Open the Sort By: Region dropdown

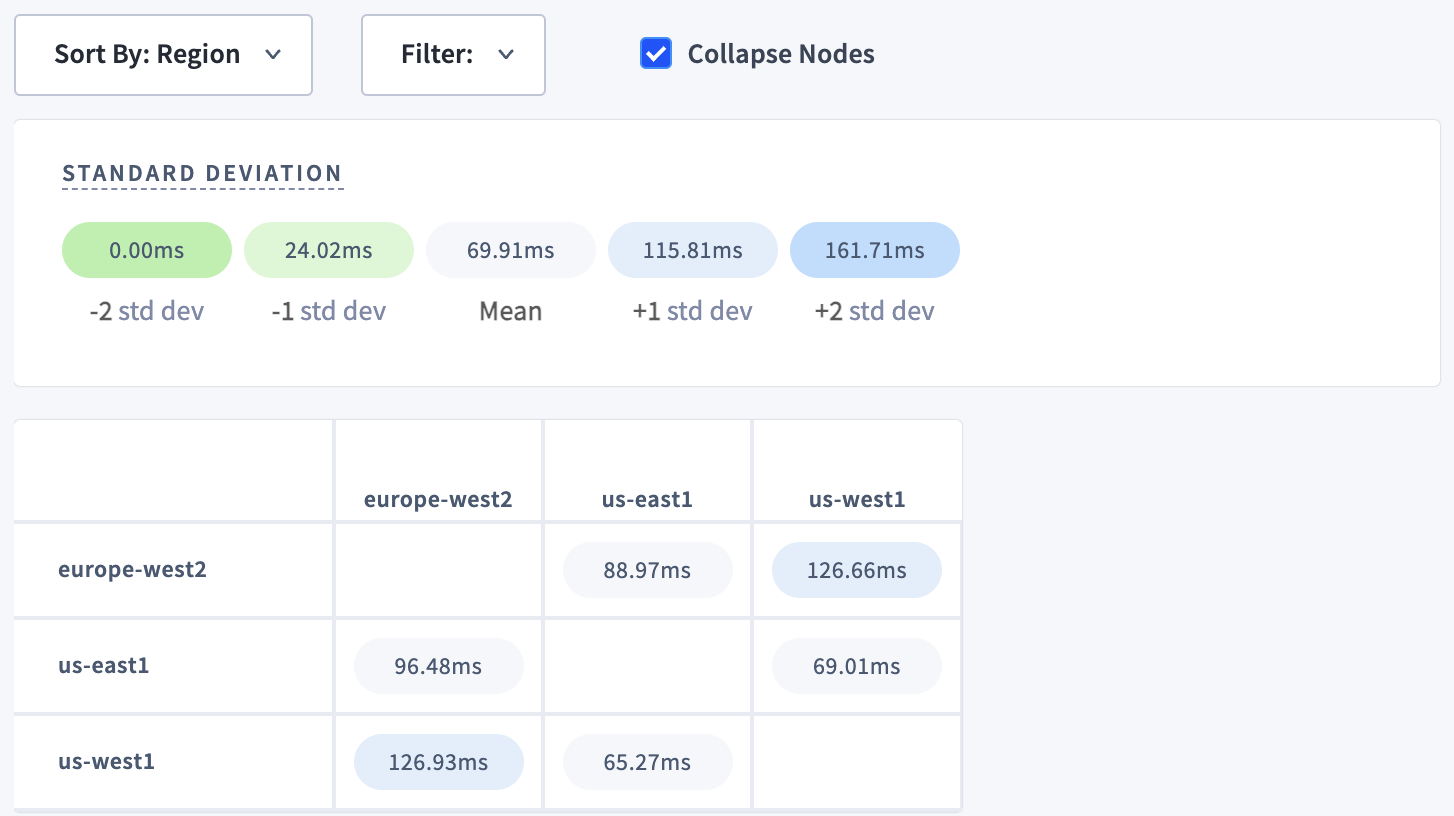point(163,55)
